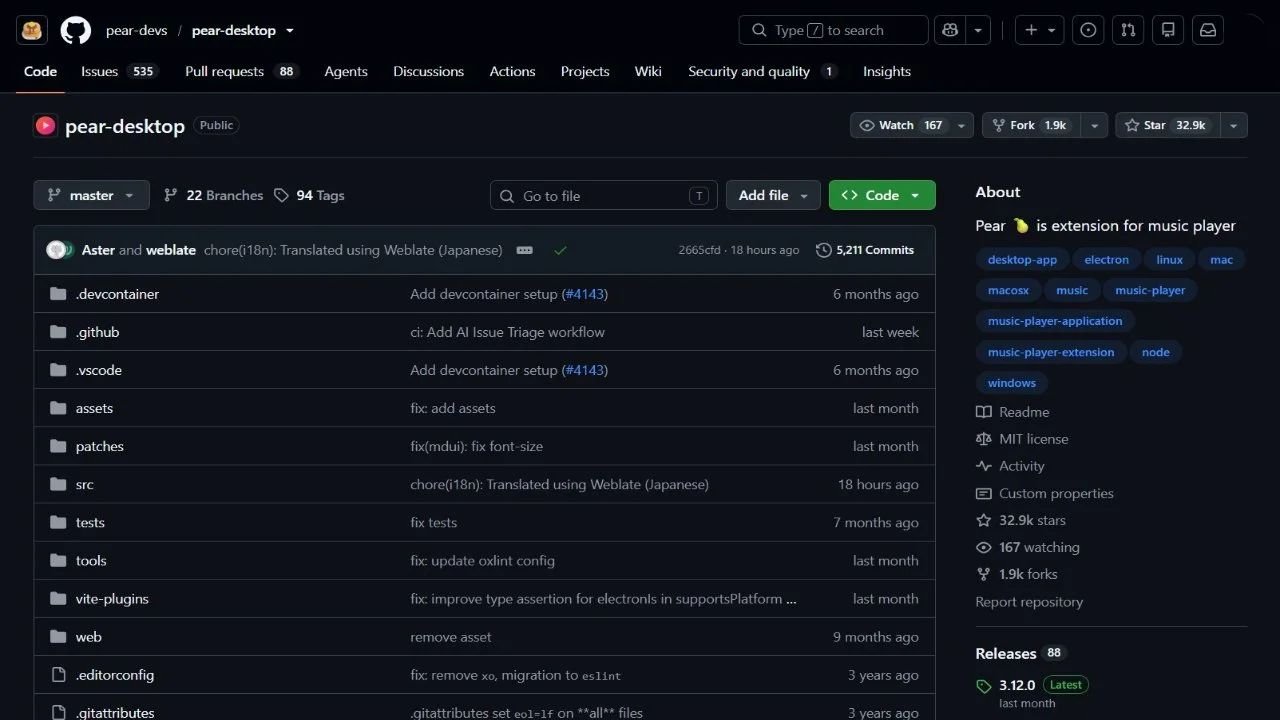Open the create new plus dropdown

1040,30
